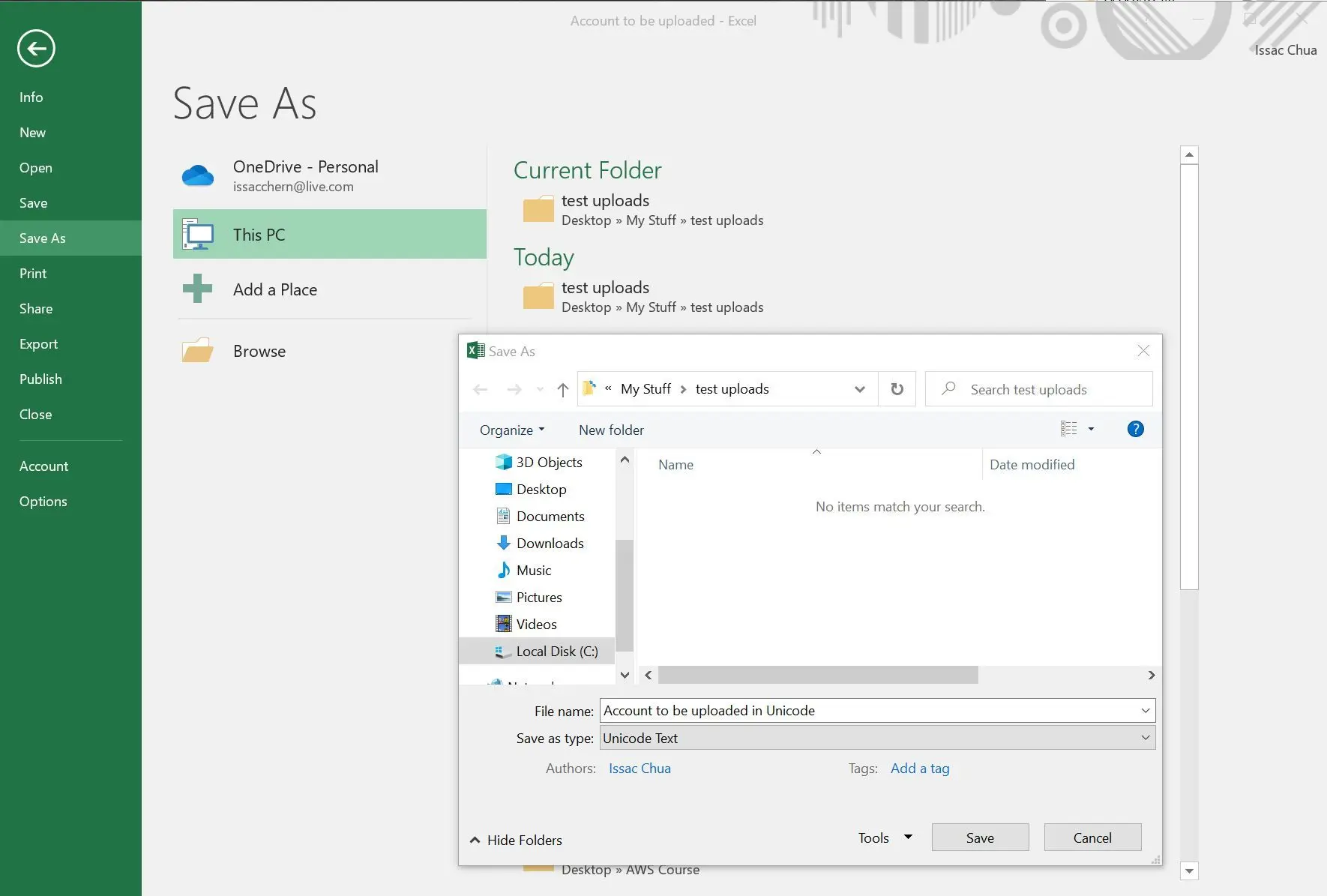
Task: Click Issac Chua account name top right
Action: [1286, 49]
